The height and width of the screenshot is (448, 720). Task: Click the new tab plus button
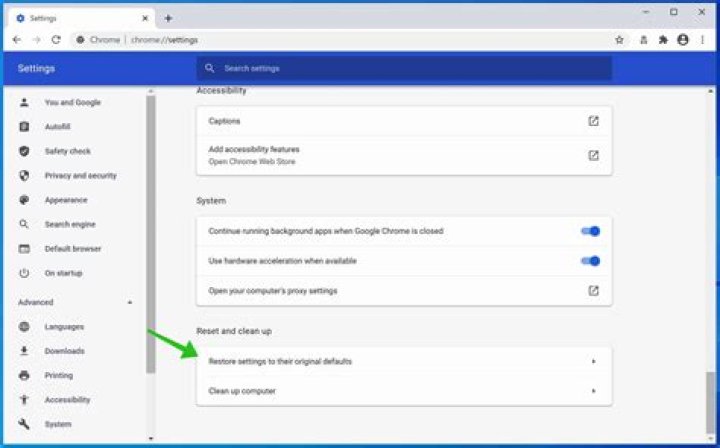[169, 18]
